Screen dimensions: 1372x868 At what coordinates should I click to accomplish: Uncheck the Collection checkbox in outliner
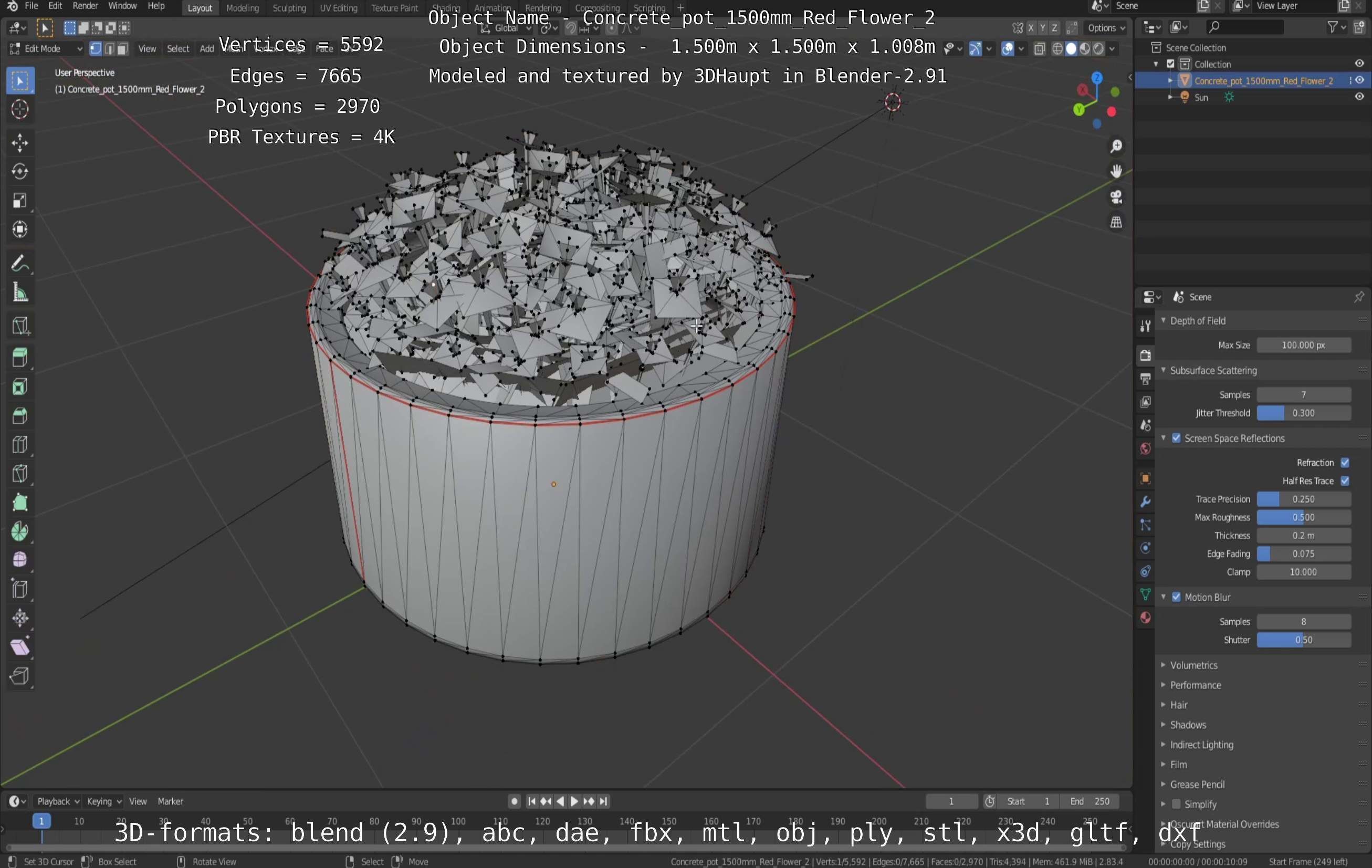(x=1170, y=64)
